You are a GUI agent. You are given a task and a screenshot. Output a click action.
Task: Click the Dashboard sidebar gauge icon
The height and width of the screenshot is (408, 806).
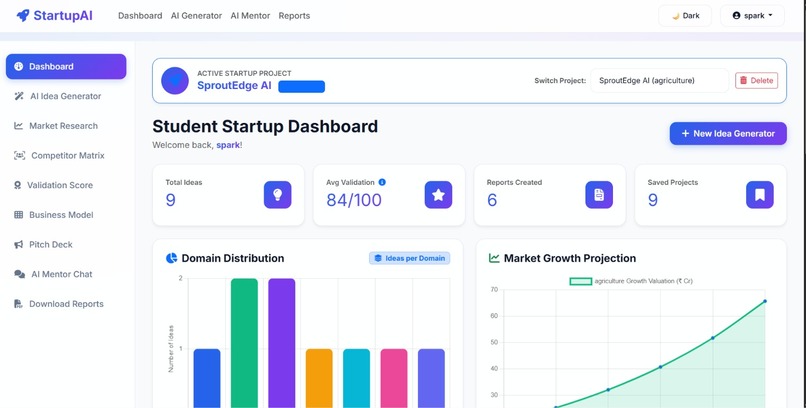click(x=19, y=66)
